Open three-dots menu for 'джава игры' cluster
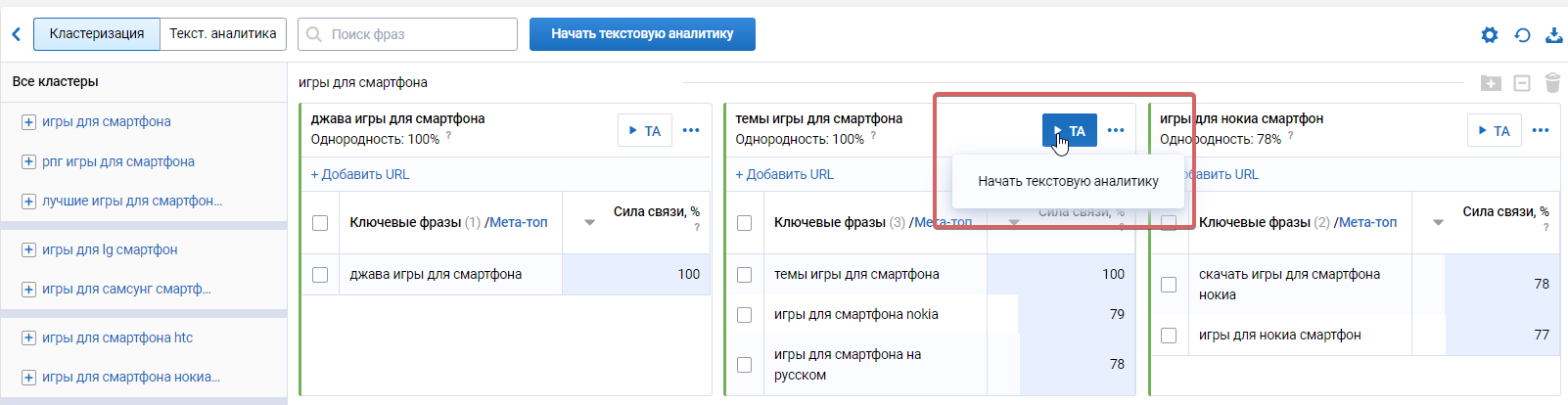The width and height of the screenshot is (1568, 405). pos(691,130)
